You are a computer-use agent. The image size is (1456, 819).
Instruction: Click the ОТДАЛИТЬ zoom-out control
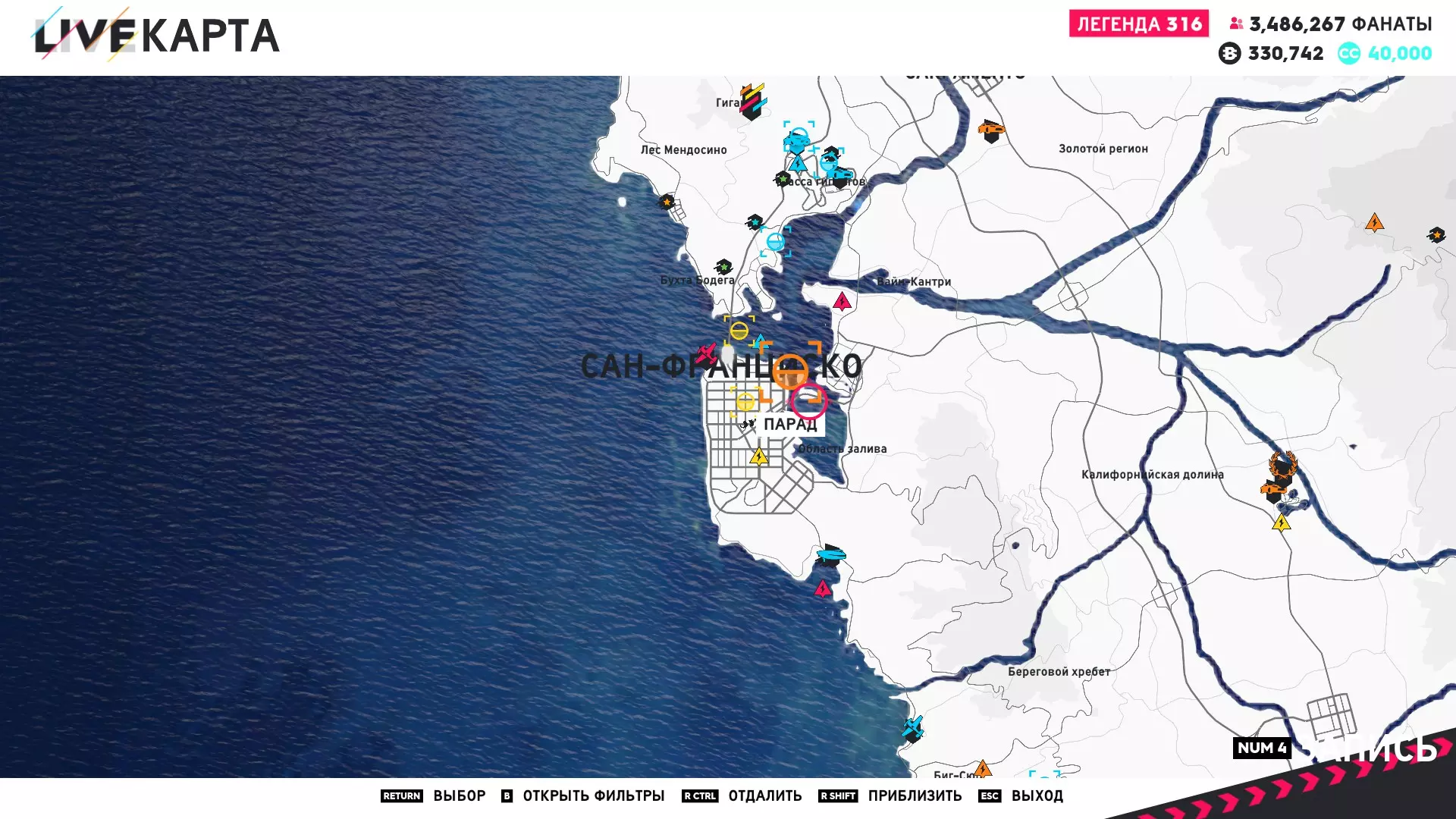(x=764, y=795)
